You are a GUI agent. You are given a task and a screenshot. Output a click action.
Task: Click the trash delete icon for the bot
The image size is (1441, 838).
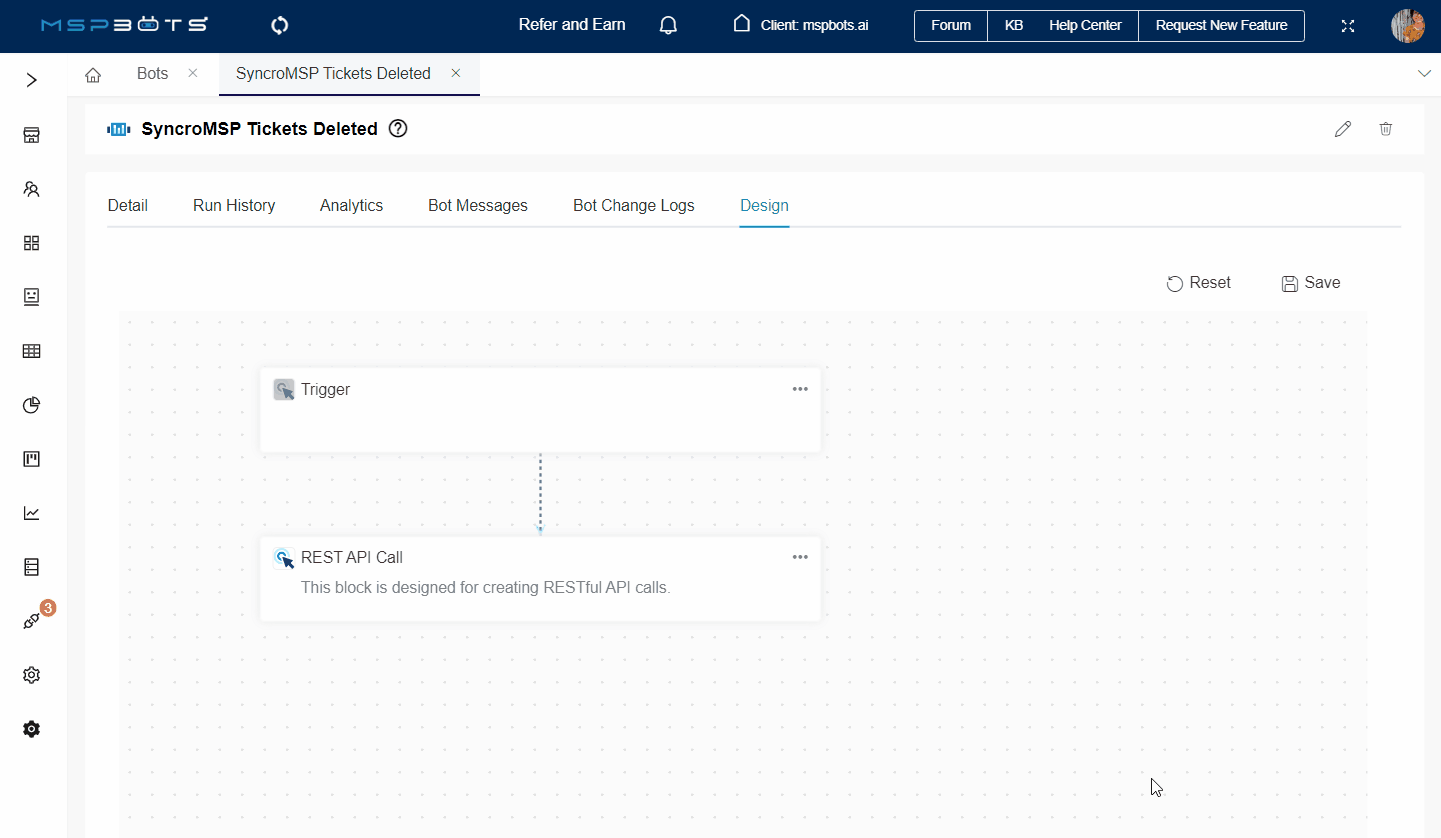coord(1385,129)
